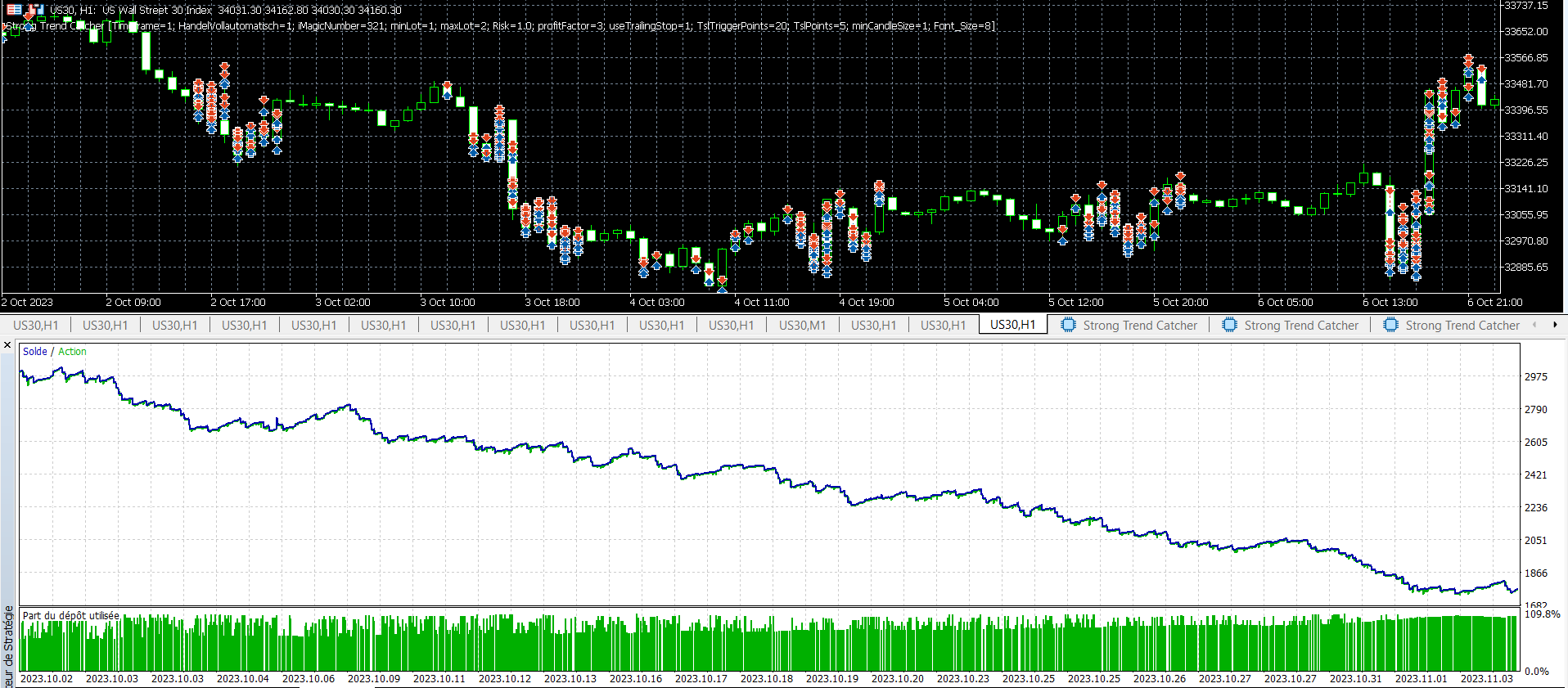Click the low price value 34030.30
Screen dimensions: 1568x688
(x=333, y=11)
